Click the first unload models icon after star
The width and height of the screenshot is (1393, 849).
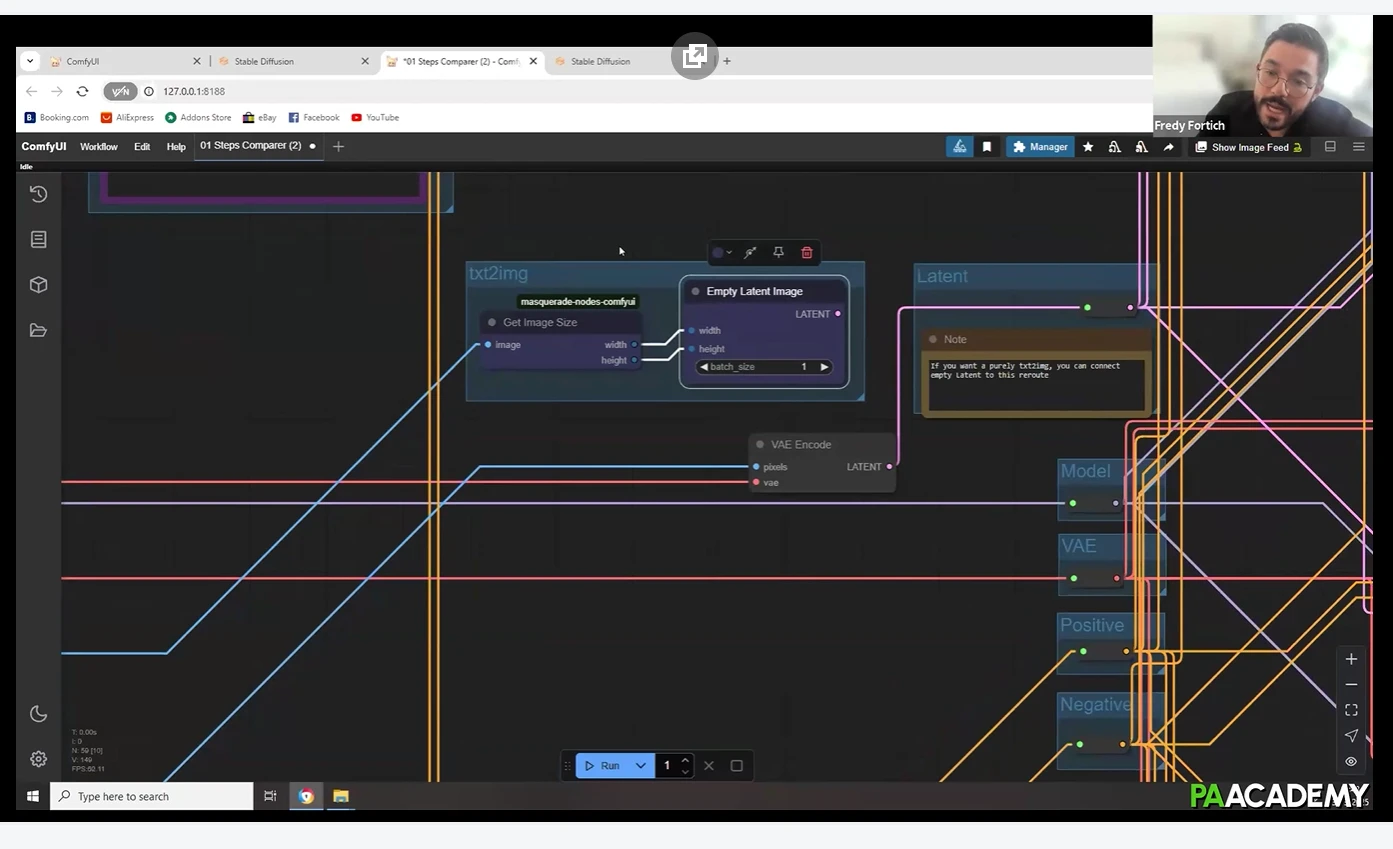click(1114, 147)
